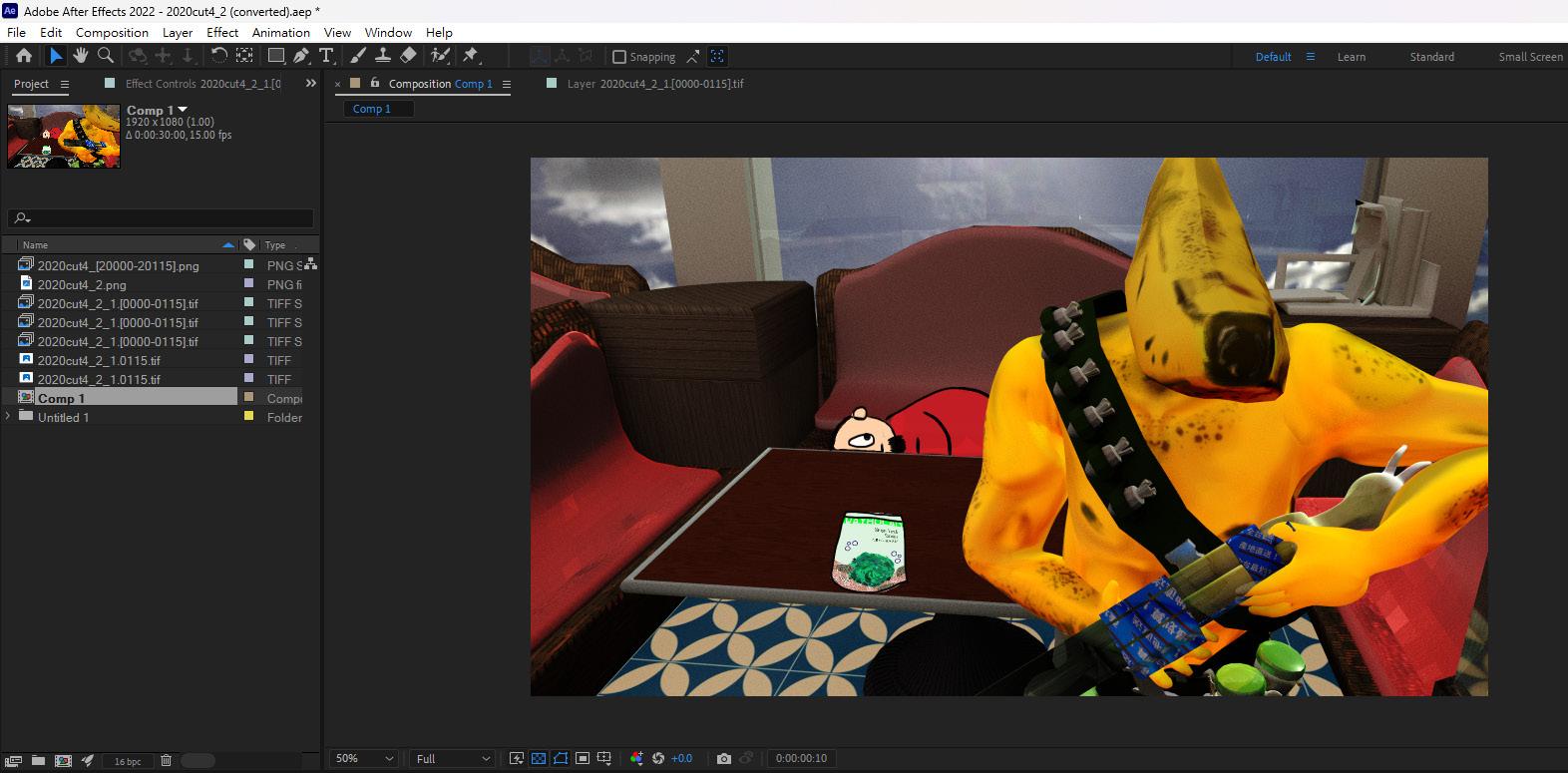Open the Layer menu
The height and width of the screenshot is (773, 1568).
(x=178, y=32)
